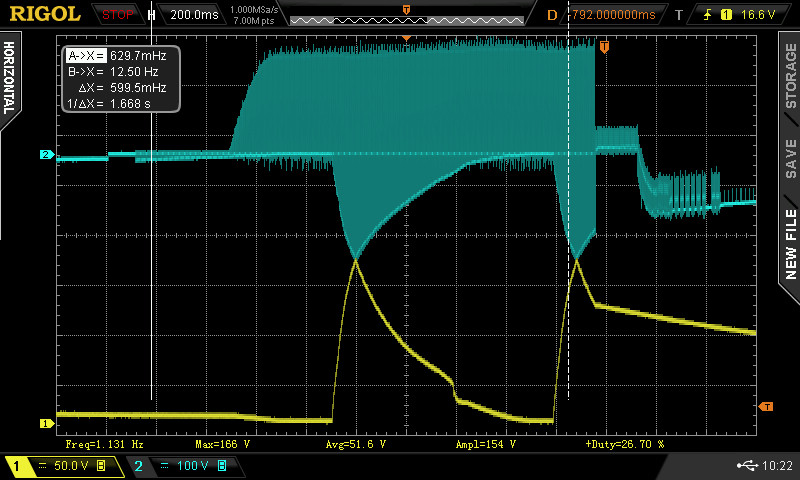Select the channel 2 cyan number tab
Screen dimensions: 800x480
point(138,466)
